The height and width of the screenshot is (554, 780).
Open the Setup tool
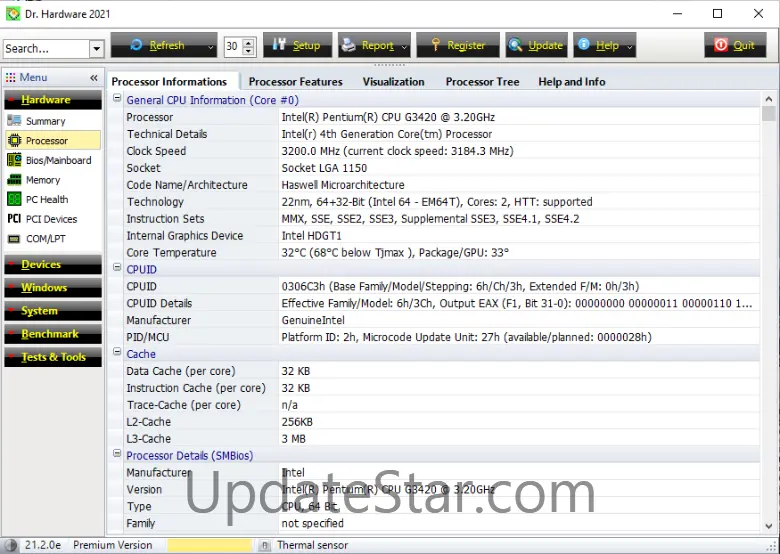click(x=297, y=45)
